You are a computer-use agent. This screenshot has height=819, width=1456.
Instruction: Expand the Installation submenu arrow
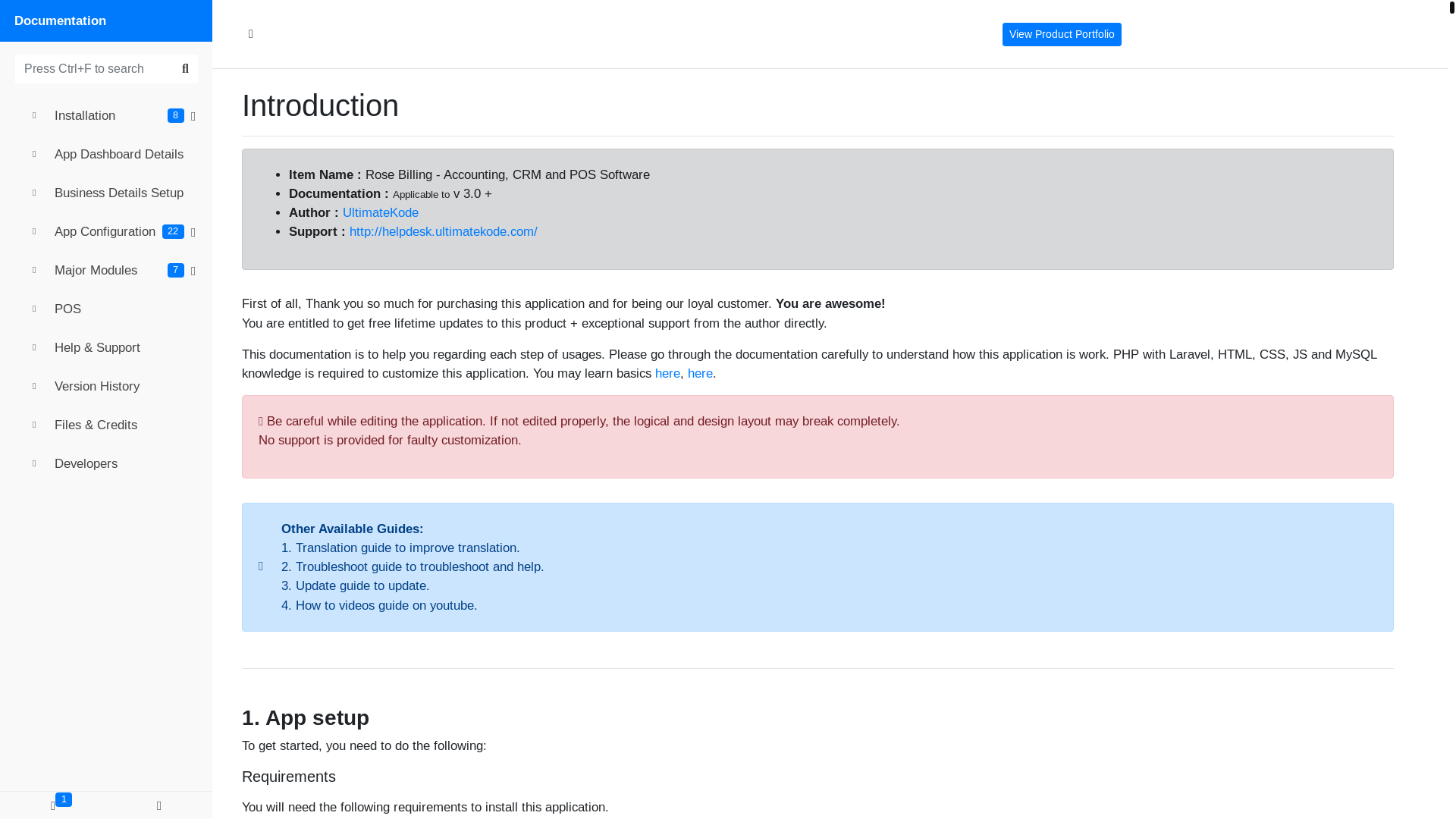click(193, 116)
